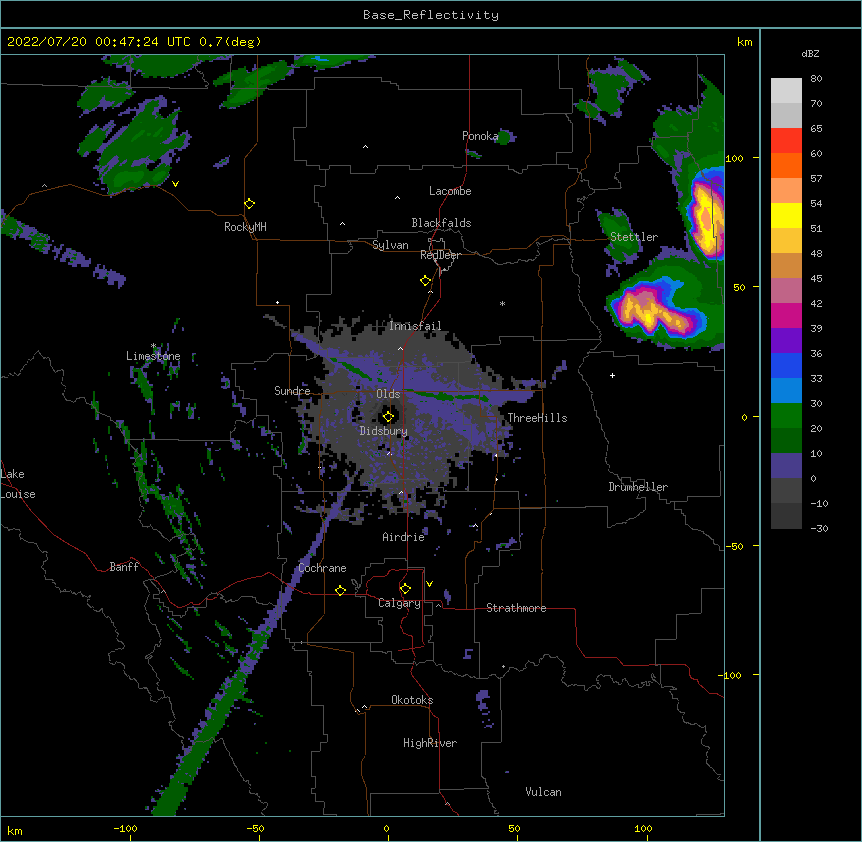
Task: Click the Base_Reflectivity title
Action: [x=431, y=15]
